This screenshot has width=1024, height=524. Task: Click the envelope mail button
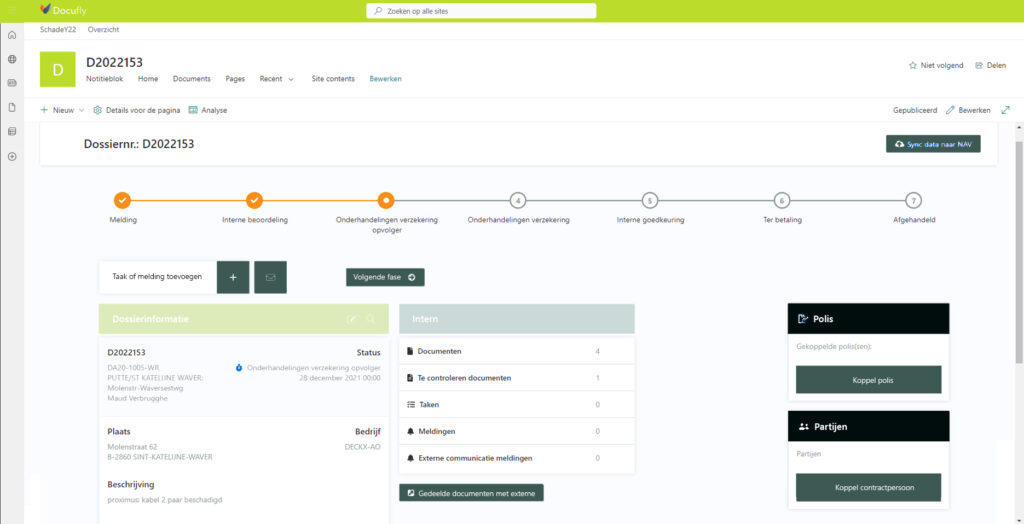[270, 277]
